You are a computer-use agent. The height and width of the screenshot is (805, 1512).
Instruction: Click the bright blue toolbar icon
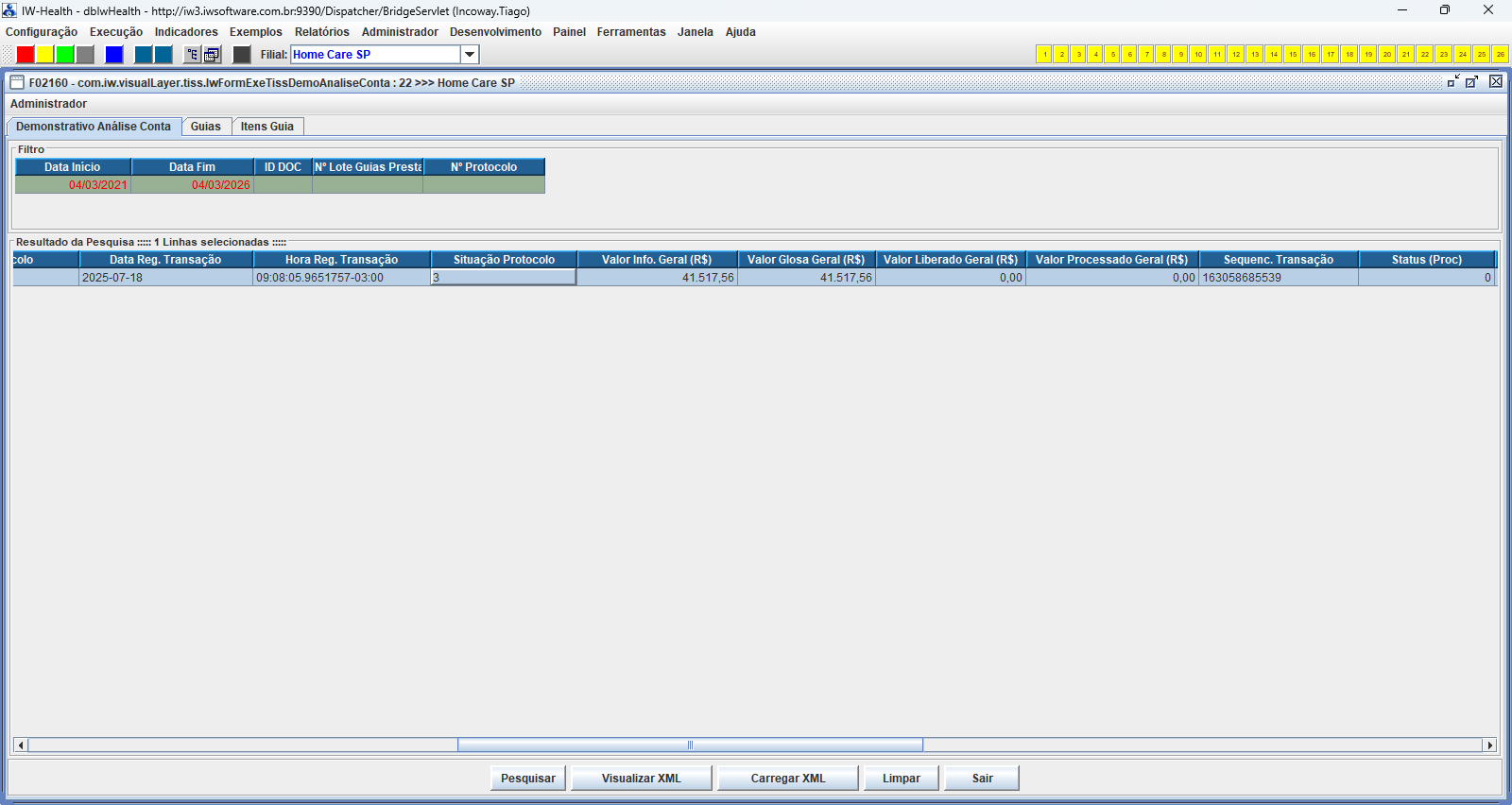click(114, 55)
